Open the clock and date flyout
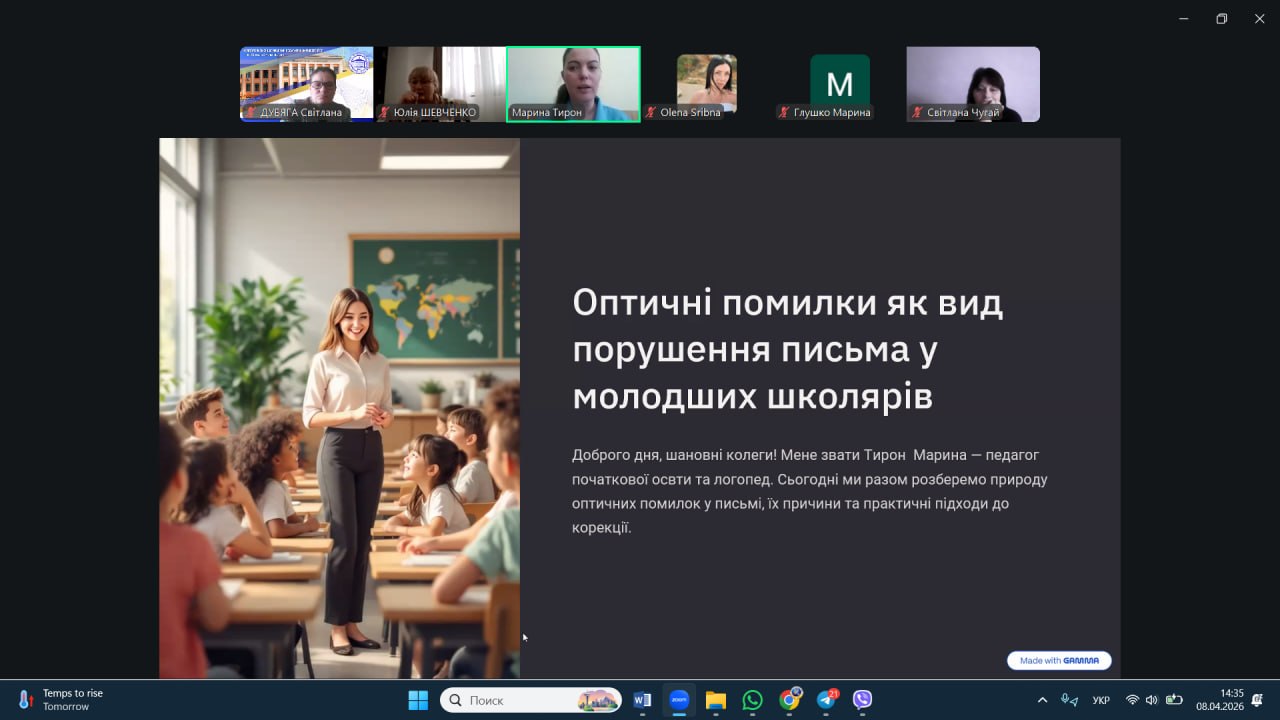This screenshot has height=720, width=1280. point(1219,700)
